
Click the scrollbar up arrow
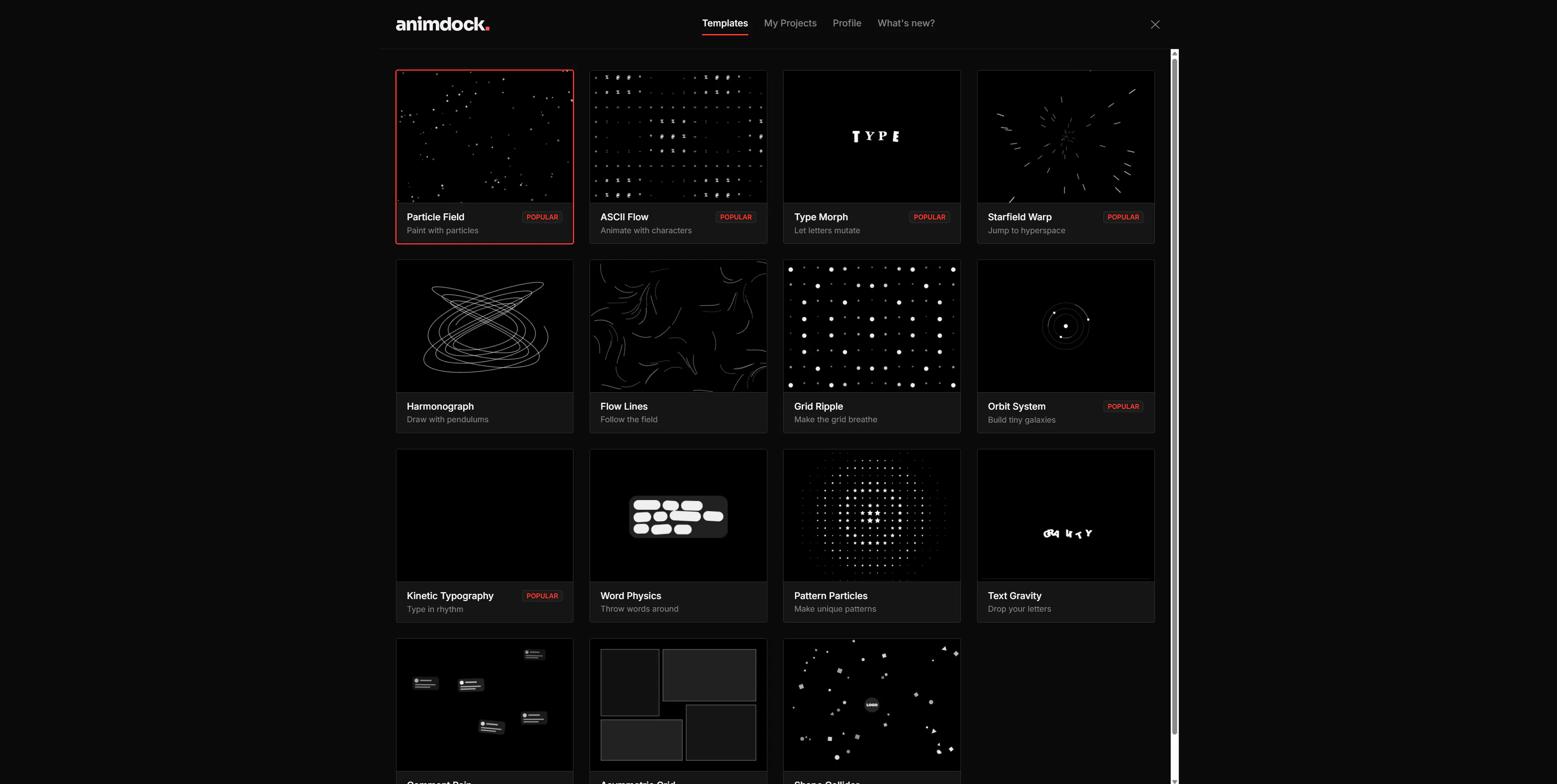pyautogui.click(x=1174, y=53)
